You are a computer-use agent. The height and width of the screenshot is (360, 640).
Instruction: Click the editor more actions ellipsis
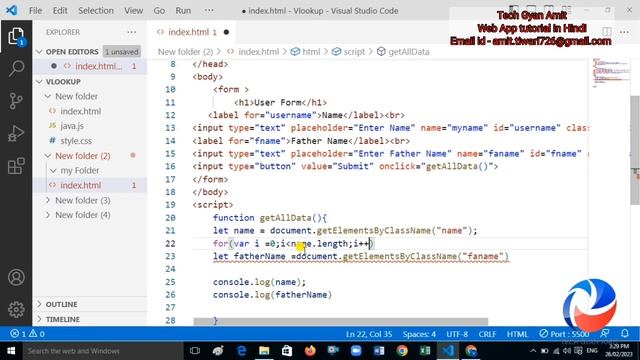point(624,32)
